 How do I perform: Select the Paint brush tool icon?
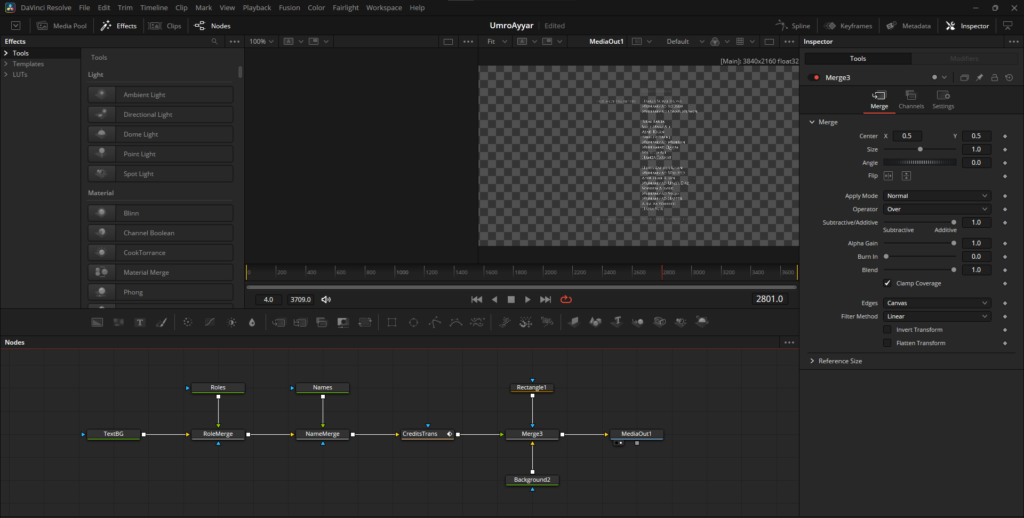click(x=161, y=322)
